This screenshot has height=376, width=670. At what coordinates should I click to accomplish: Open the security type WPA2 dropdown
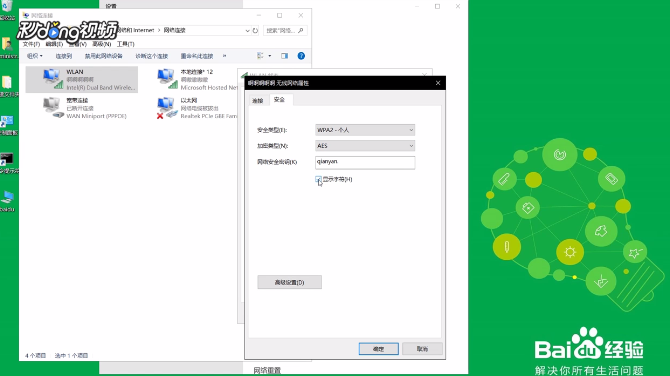pos(365,130)
